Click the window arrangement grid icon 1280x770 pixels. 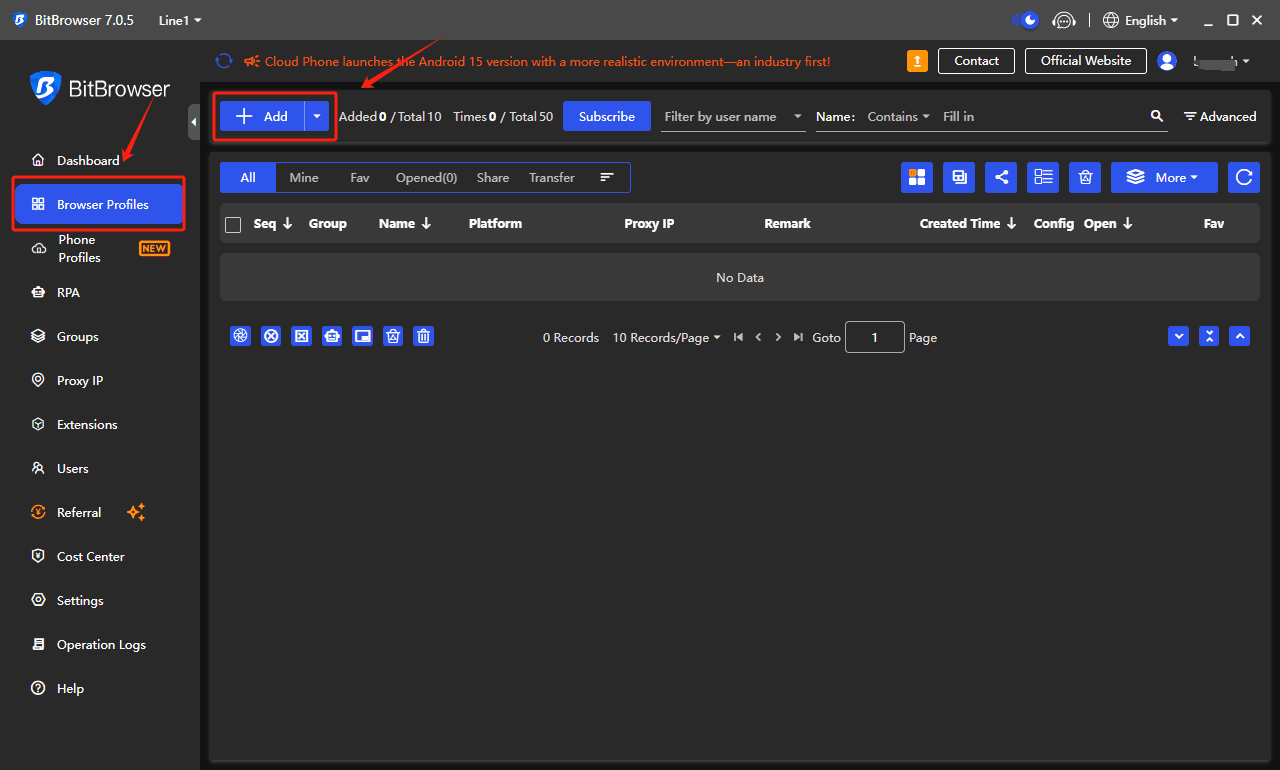(917, 177)
